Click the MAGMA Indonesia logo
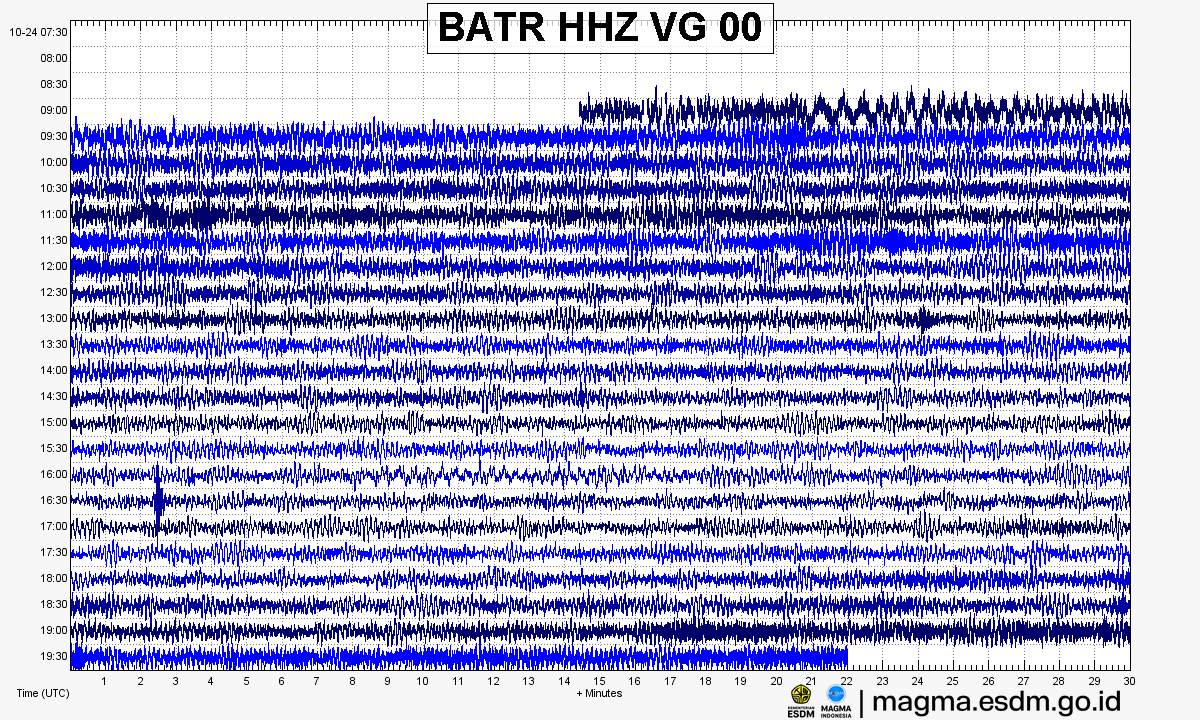Image resolution: width=1200 pixels, height=720 pixels. (836, 701)
